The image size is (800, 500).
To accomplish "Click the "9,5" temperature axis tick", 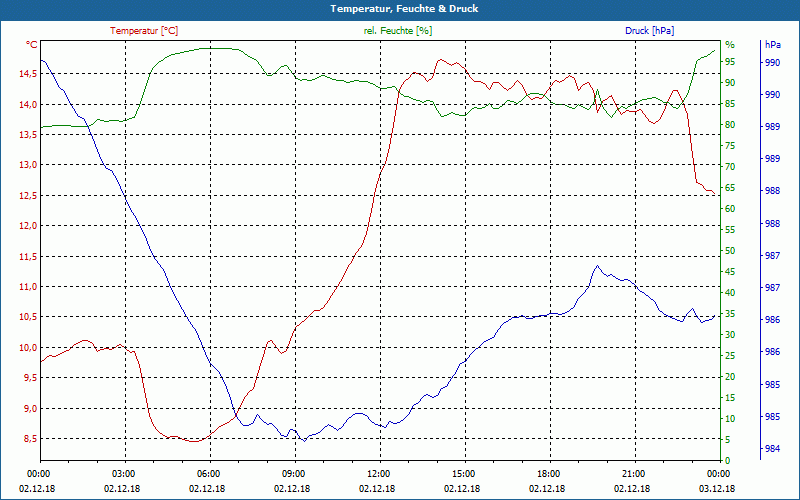I will pos(30,378).
